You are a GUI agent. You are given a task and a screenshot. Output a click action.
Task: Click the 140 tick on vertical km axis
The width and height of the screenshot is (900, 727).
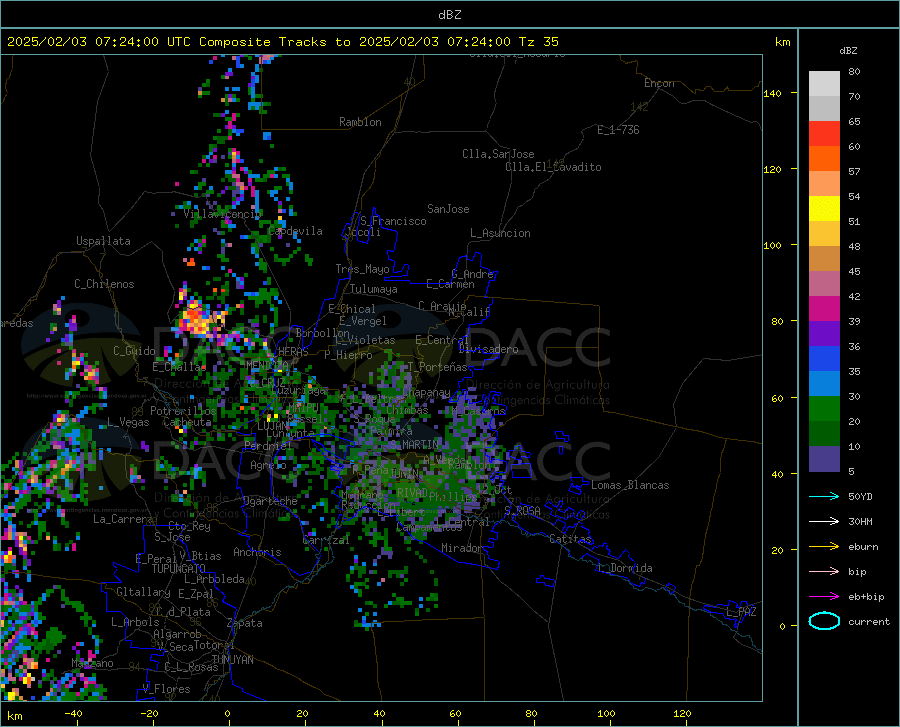pyautogui.click(x=772, y=93)
